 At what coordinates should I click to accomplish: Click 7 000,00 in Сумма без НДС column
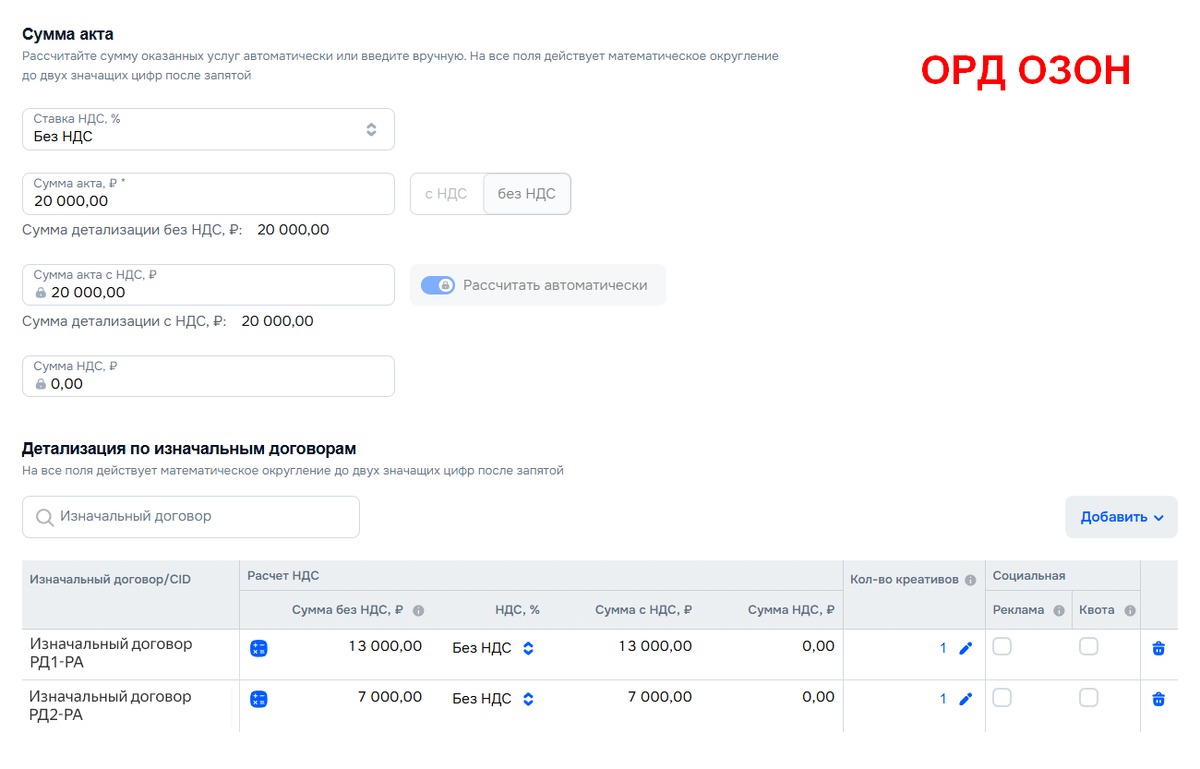[x=390, y=697]
